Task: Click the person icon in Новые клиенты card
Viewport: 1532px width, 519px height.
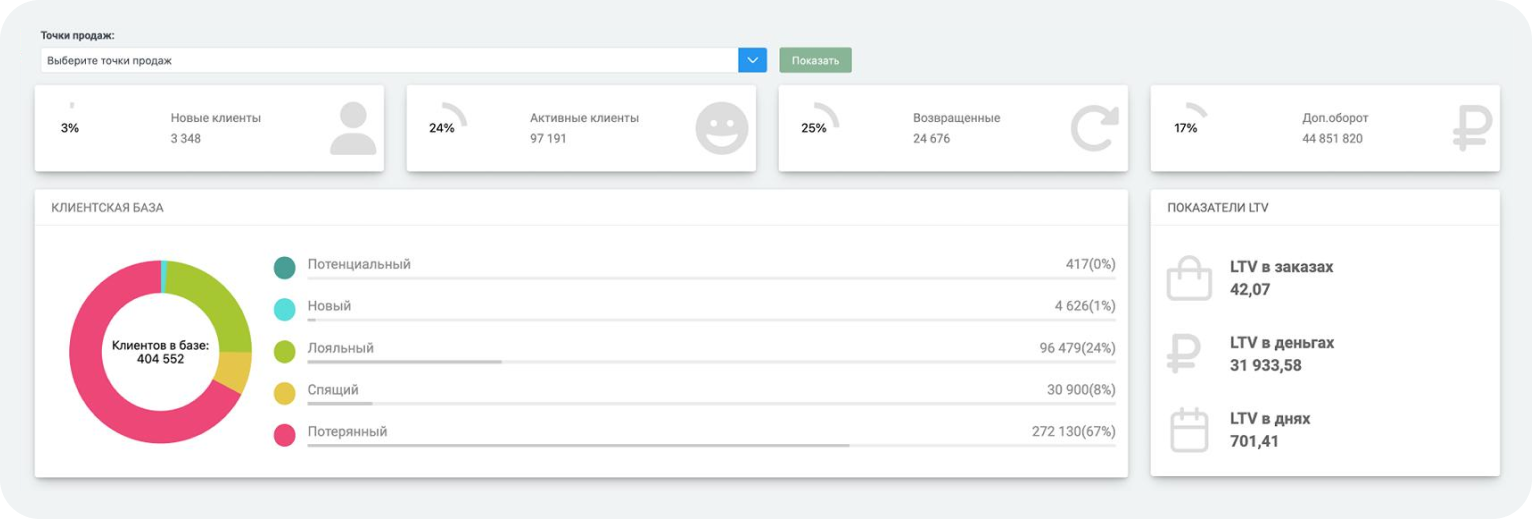Action: pos(353,129)
